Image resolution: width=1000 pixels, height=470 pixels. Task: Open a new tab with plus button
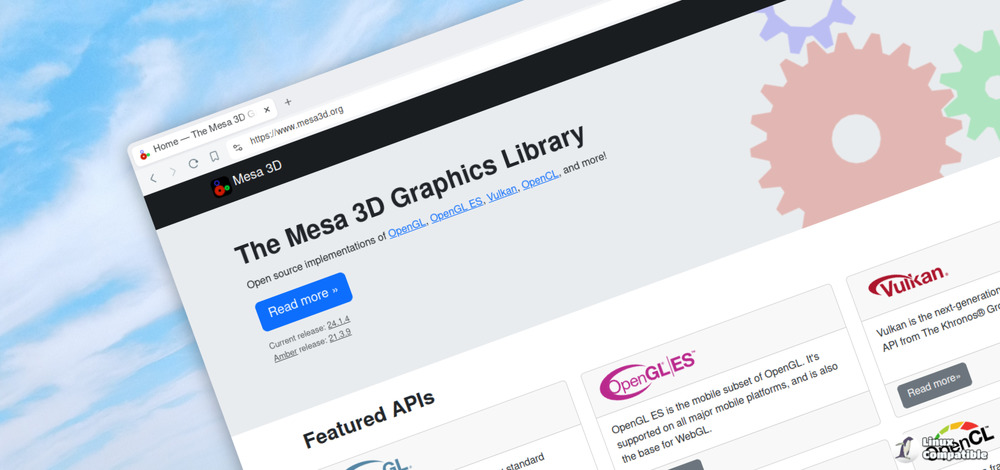click(288, 102)
